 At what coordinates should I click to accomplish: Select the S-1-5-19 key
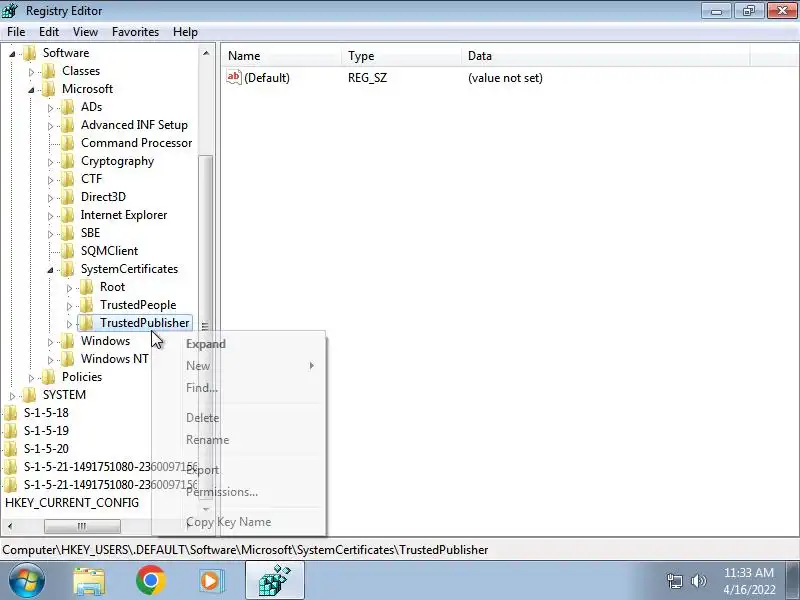pos(46,431)
